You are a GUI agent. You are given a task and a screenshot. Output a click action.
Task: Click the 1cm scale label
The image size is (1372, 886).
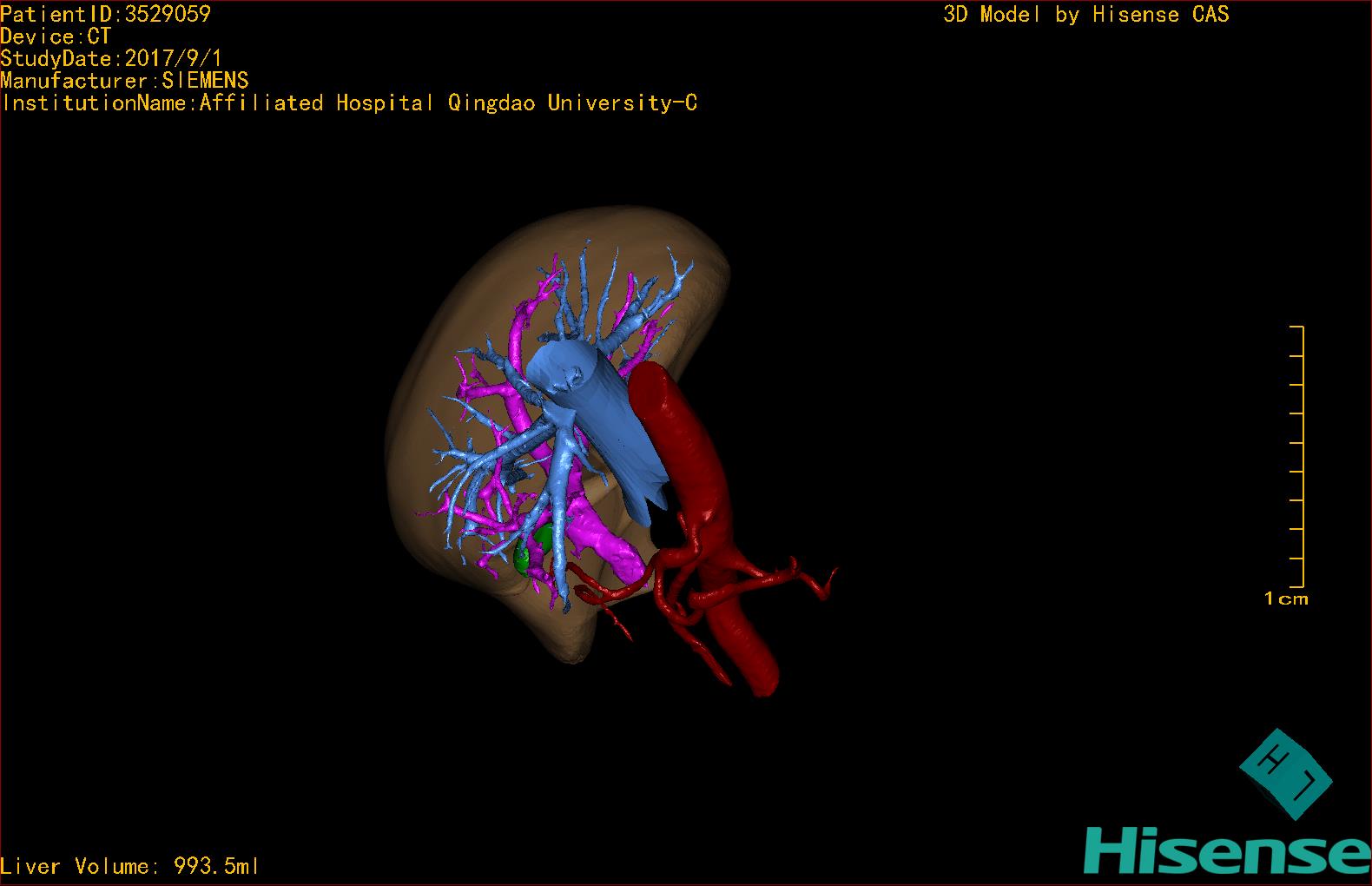pyautogui.click(x=1286, y=598)
